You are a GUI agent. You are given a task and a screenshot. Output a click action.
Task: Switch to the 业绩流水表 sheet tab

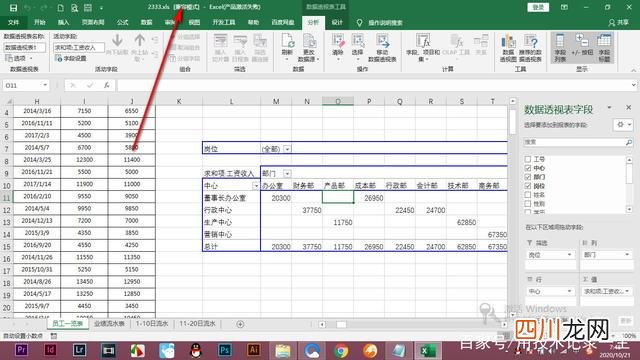[109, 324]
